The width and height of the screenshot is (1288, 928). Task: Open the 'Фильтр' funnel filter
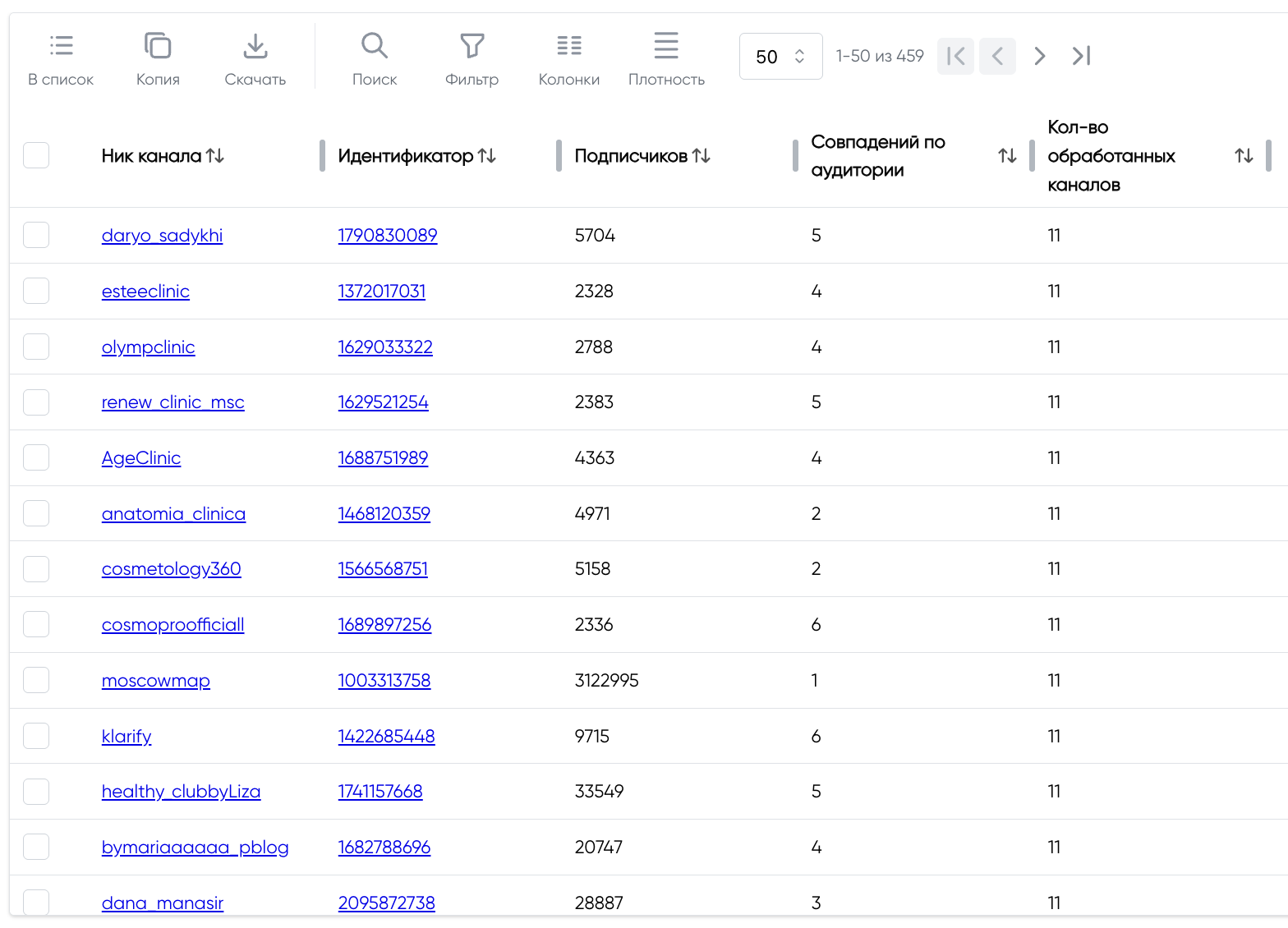tap(472, 45)
